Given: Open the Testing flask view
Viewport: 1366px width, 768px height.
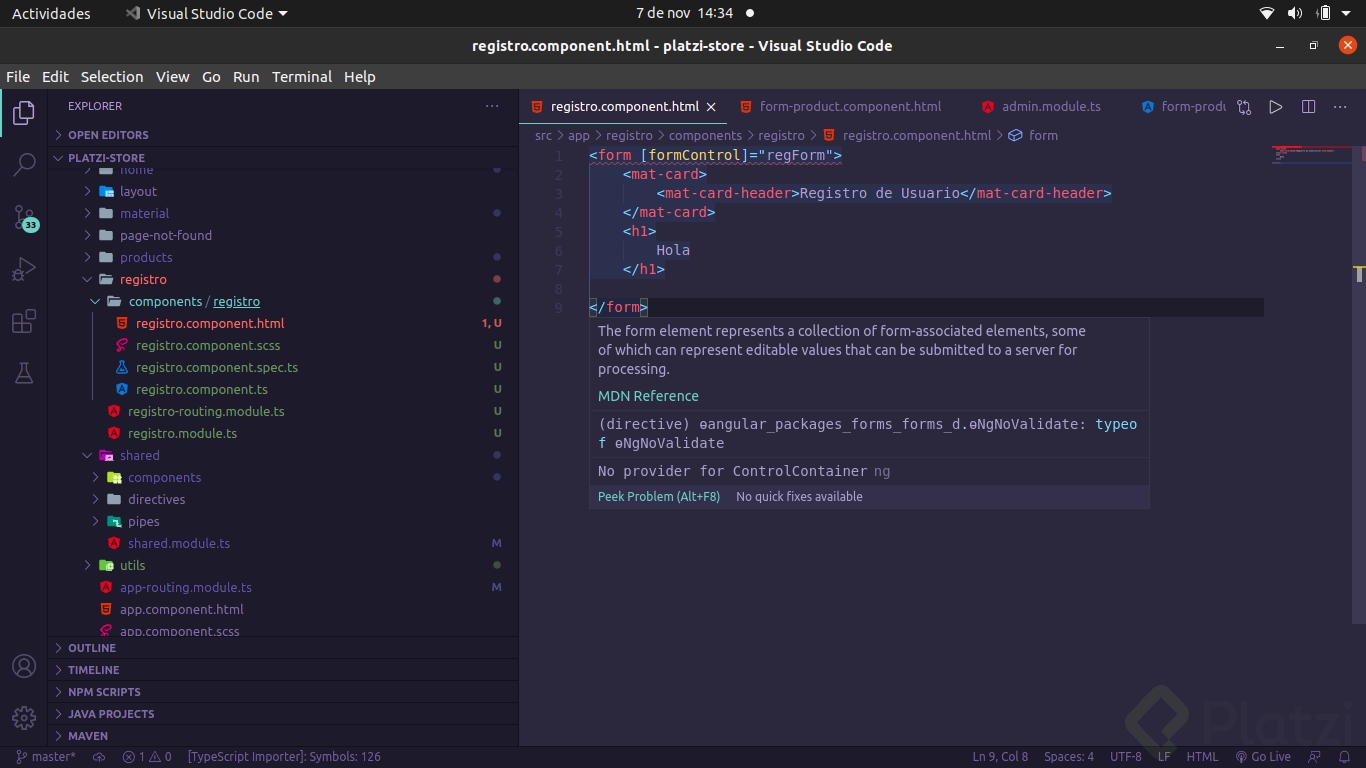Looking at the screenshot, I should [24, 373].
